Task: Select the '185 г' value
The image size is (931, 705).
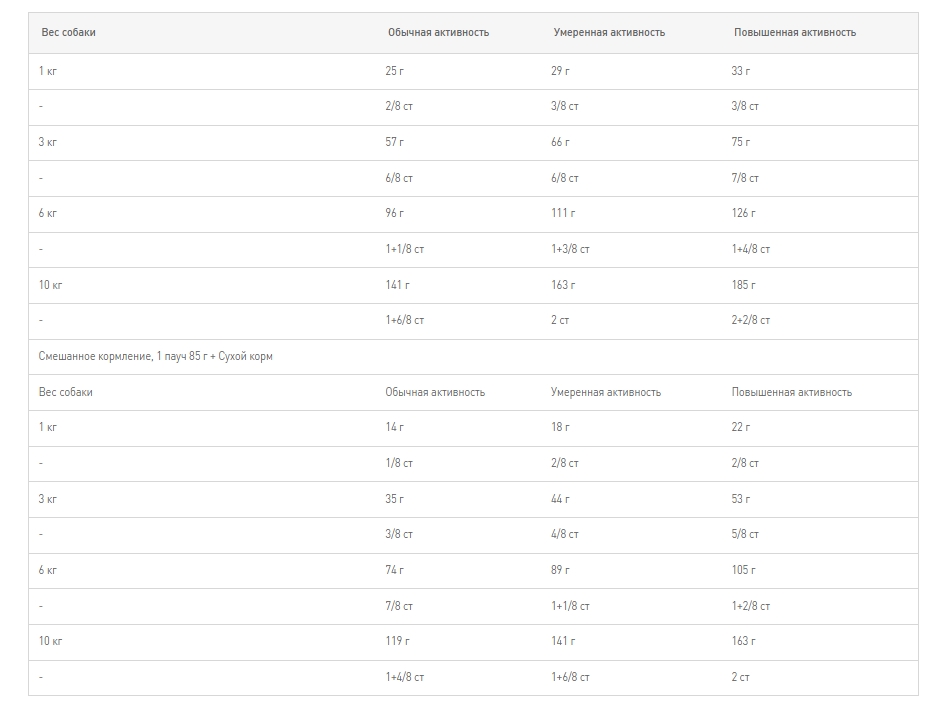Action: tap(744, 285)
